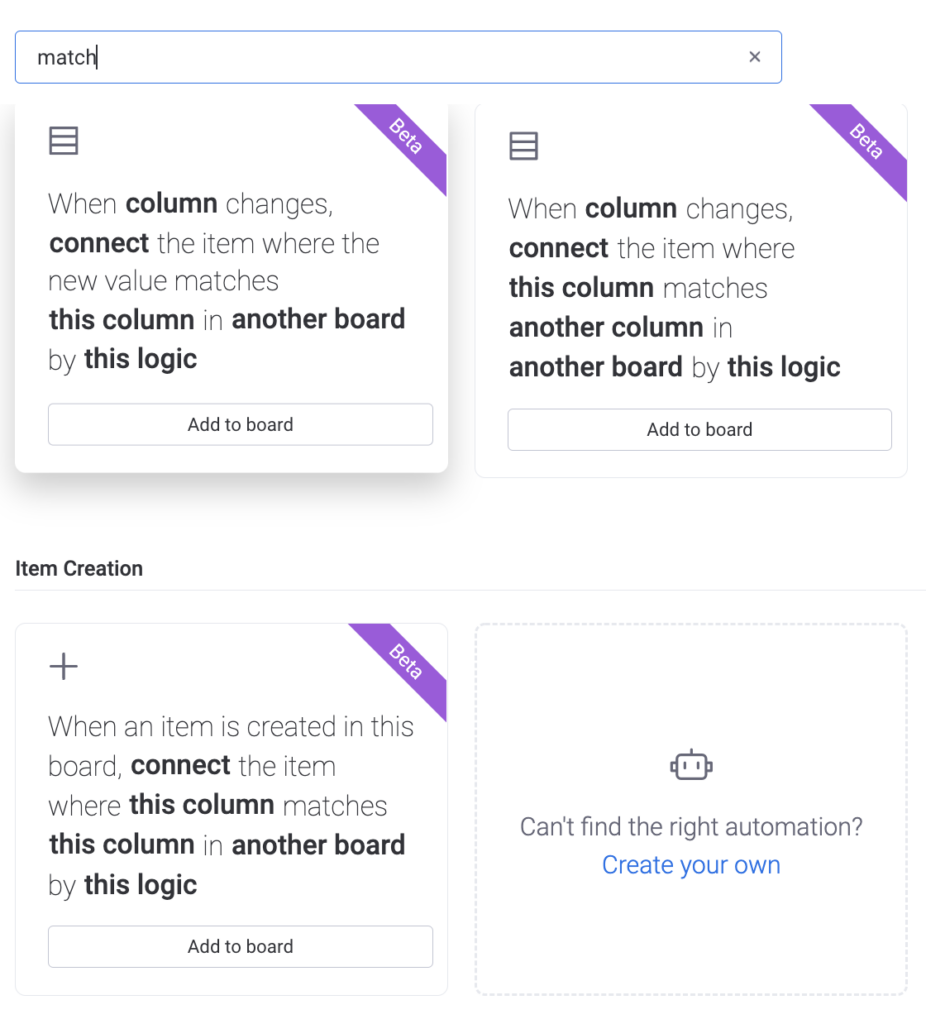
Task: Open the "Create your own" link
Action: point(691,865)
